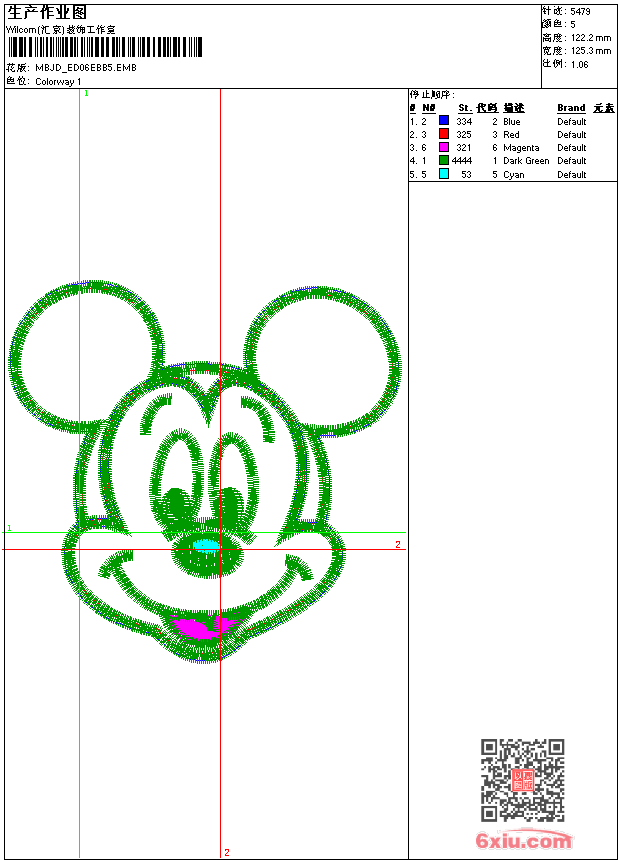The width and height of the screenshot is (620, 860).
Task: Click the 'Brand' column header
Action: point(571,108)
